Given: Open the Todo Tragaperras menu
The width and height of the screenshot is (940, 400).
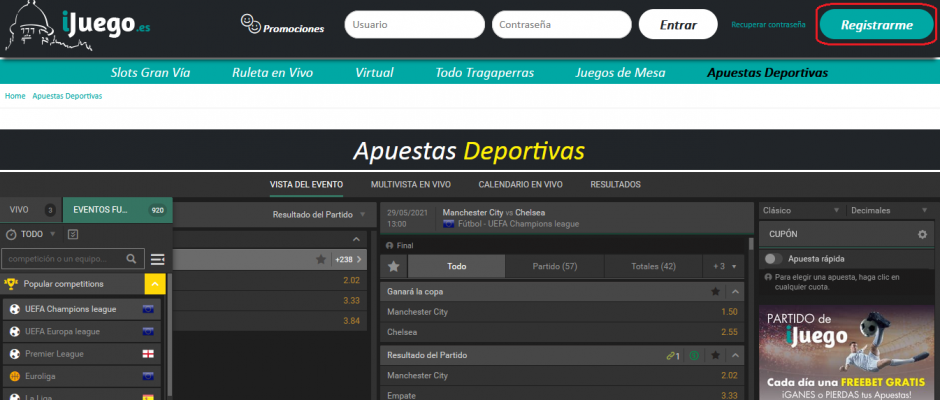Looking at the screenshot, I should click(485, 73).
